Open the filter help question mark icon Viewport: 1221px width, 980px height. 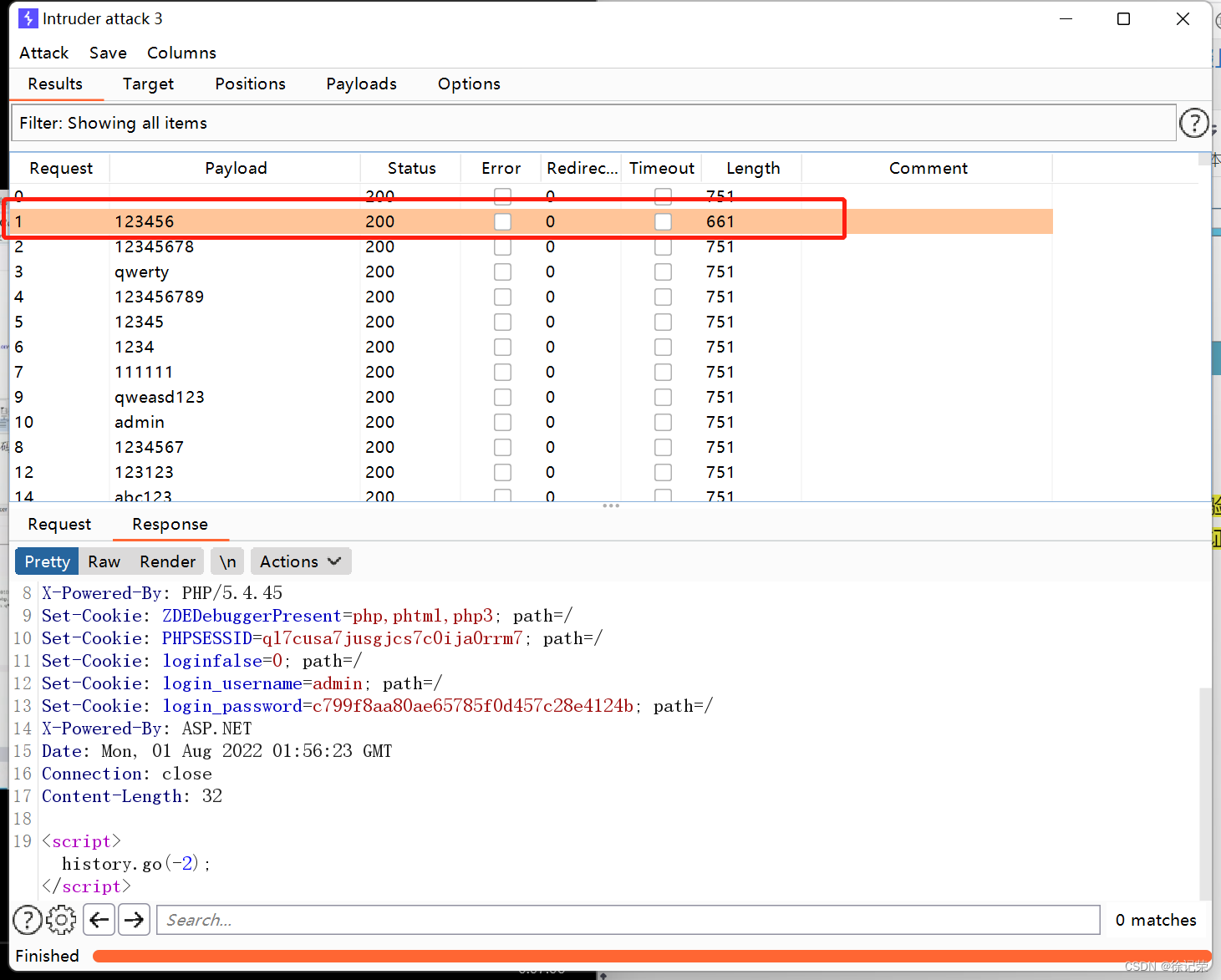pyautogui.click(x=1193, y=123)
